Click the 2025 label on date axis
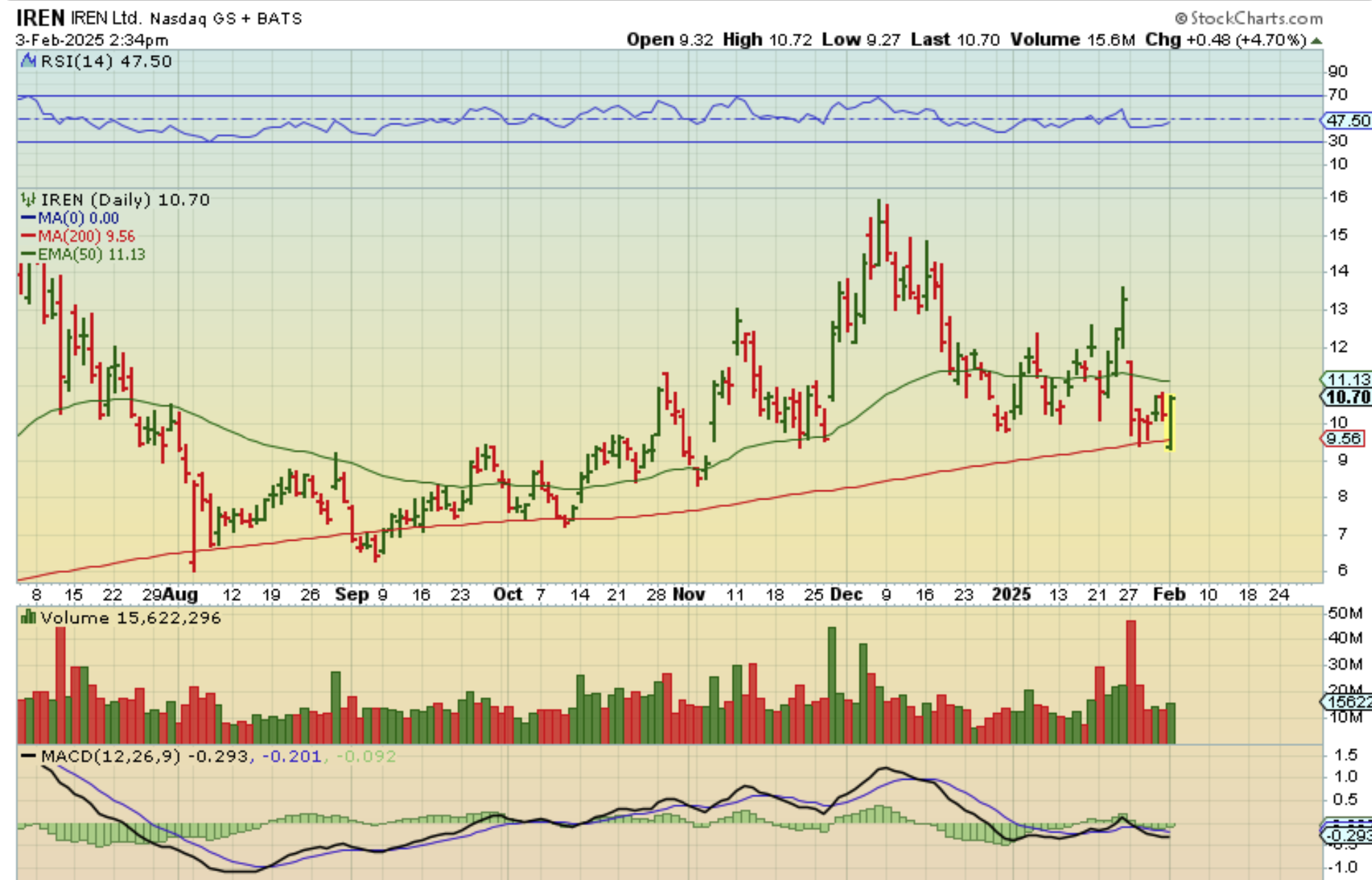 1011,594
